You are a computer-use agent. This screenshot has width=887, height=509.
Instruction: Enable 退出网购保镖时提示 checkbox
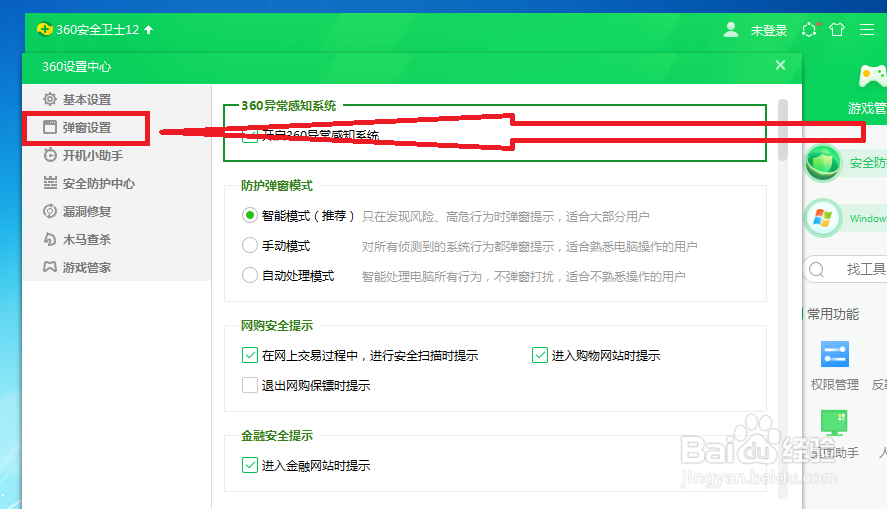(x=249, y=385)
